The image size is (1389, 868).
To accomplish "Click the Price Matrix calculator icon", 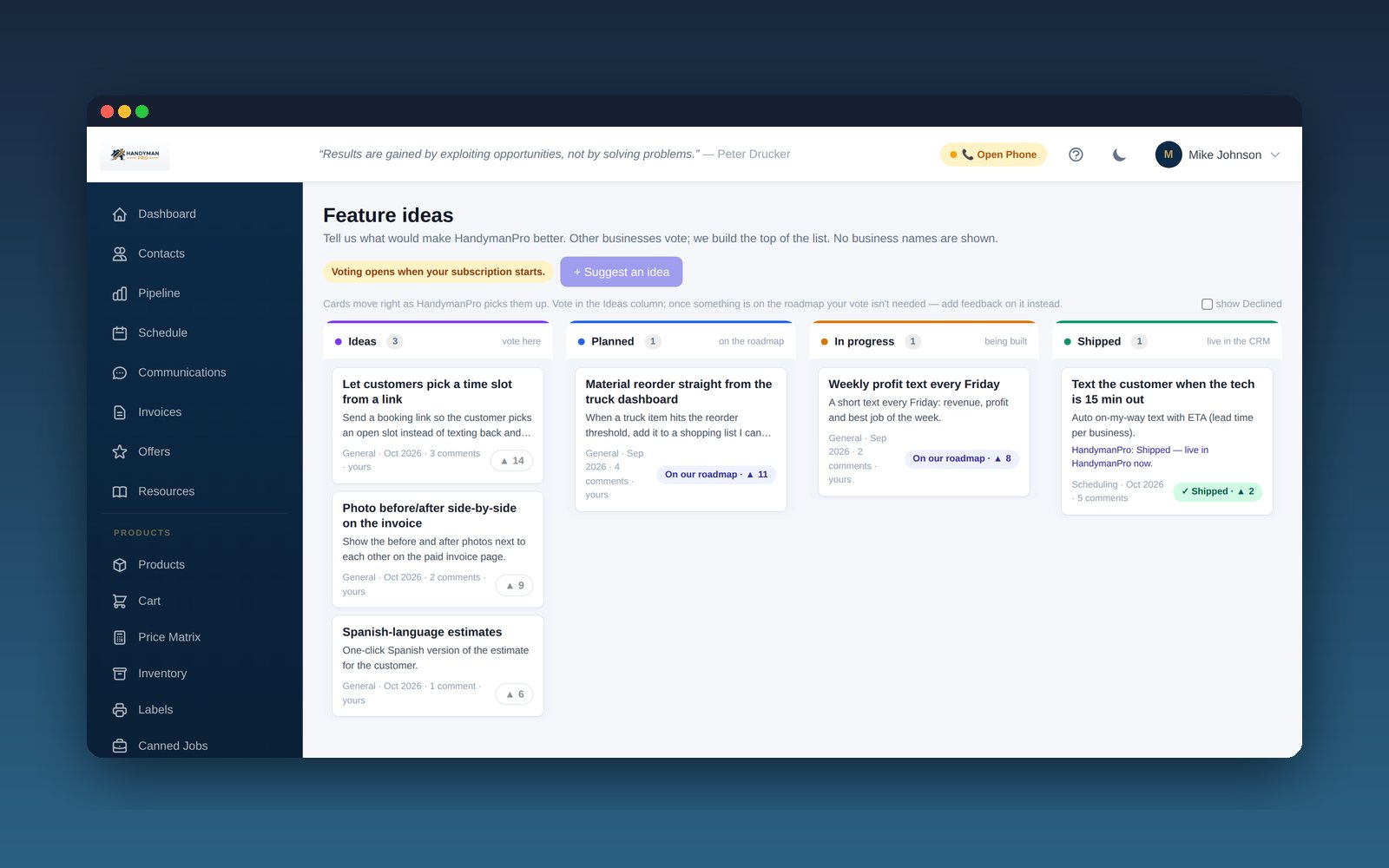I will click(120, 637).
